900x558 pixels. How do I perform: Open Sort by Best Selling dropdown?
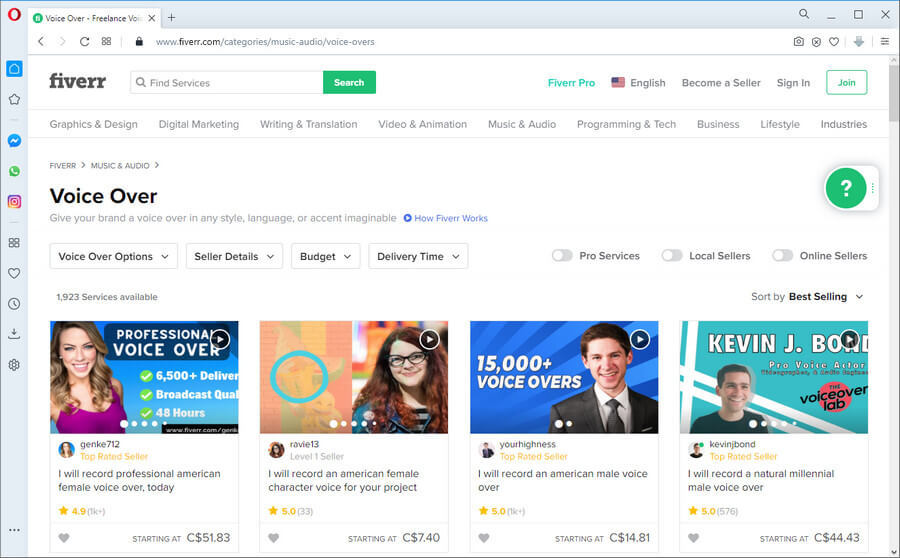pyautogui.click(x=808, y=297)
